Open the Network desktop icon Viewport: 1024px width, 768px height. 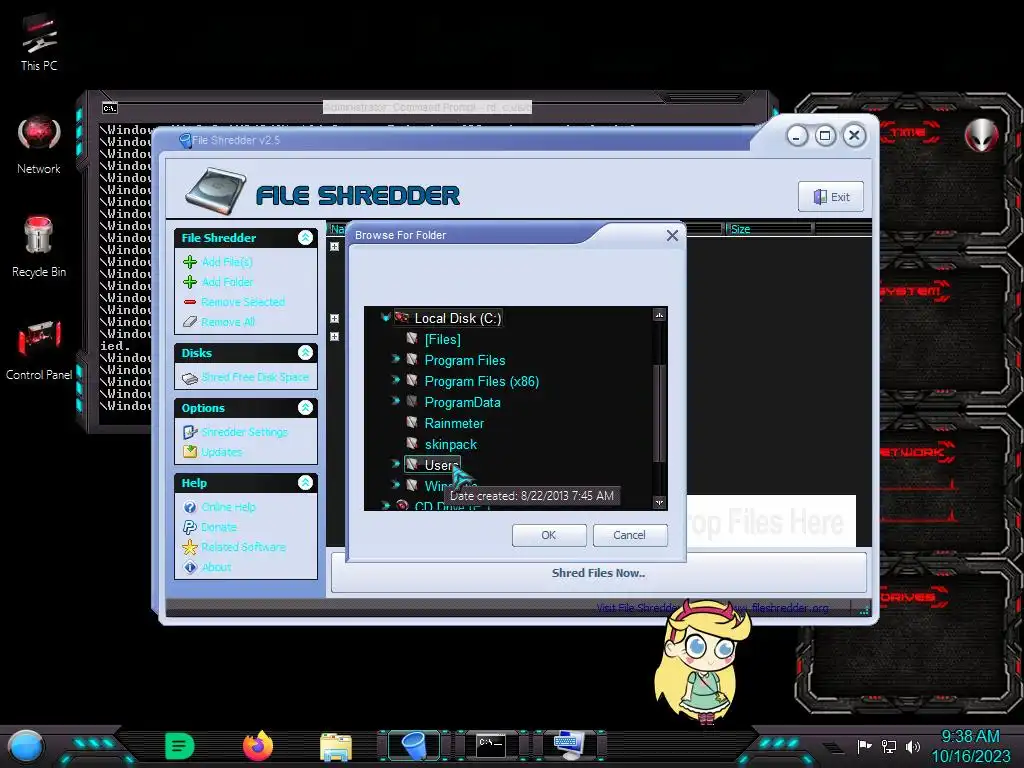pyautogui.click(x=39, y=145)
